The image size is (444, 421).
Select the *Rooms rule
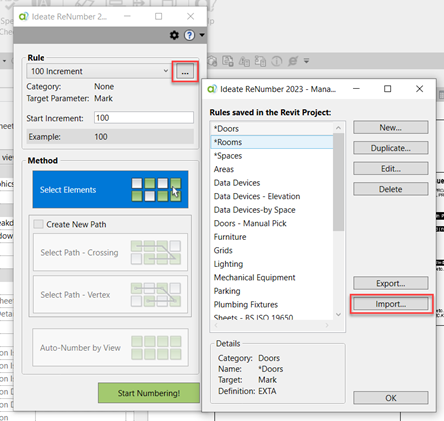[272, 142]
